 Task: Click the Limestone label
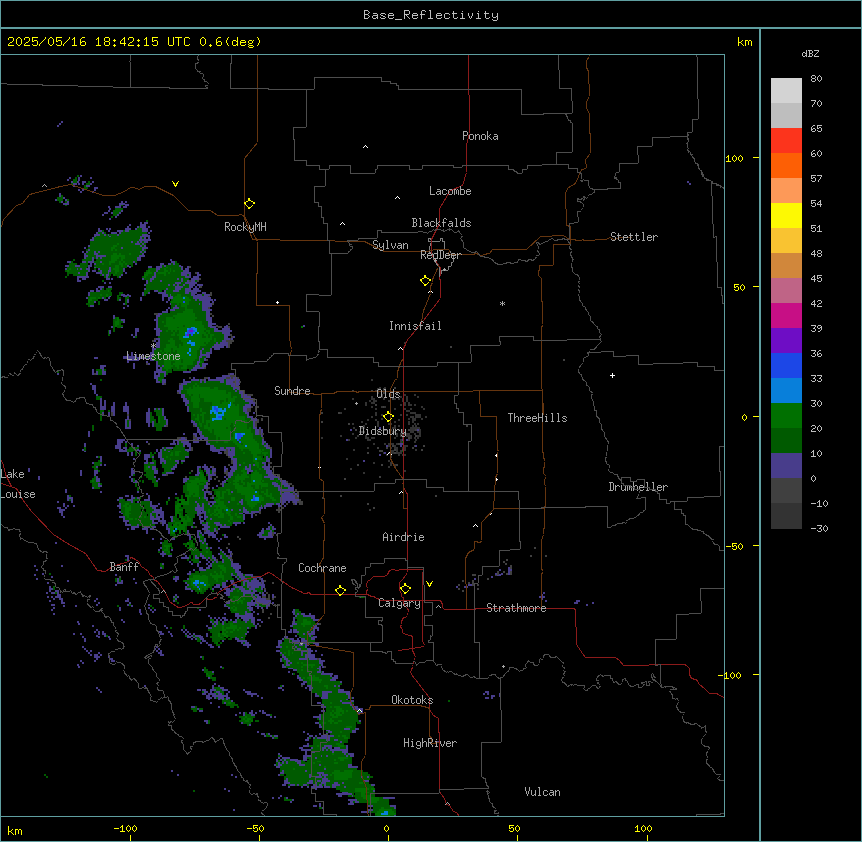(153, 356)
